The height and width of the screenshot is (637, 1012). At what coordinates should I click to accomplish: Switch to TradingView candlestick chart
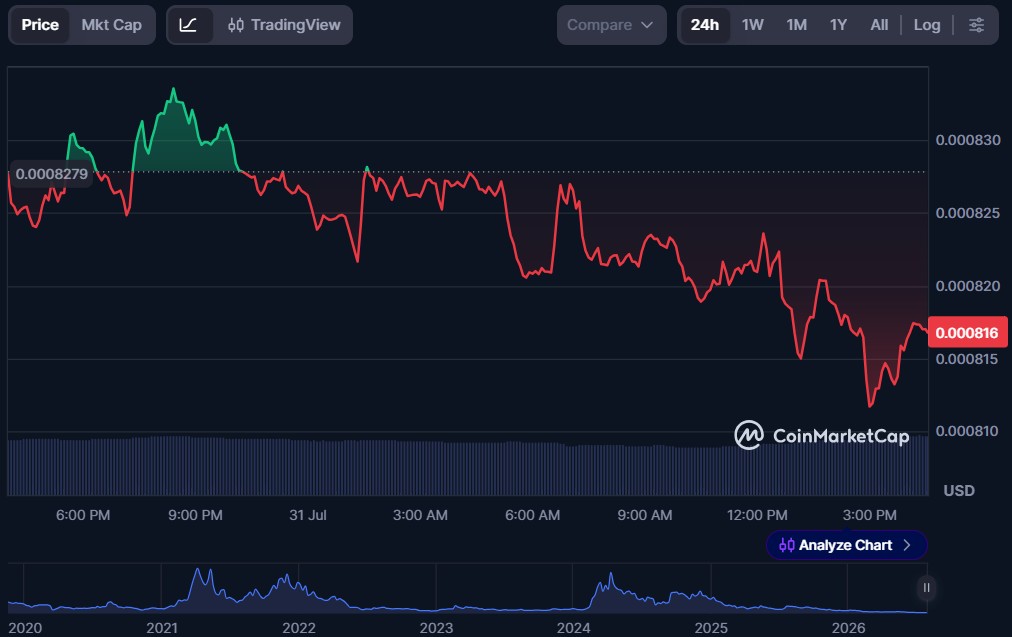click(x=284, y=25)
